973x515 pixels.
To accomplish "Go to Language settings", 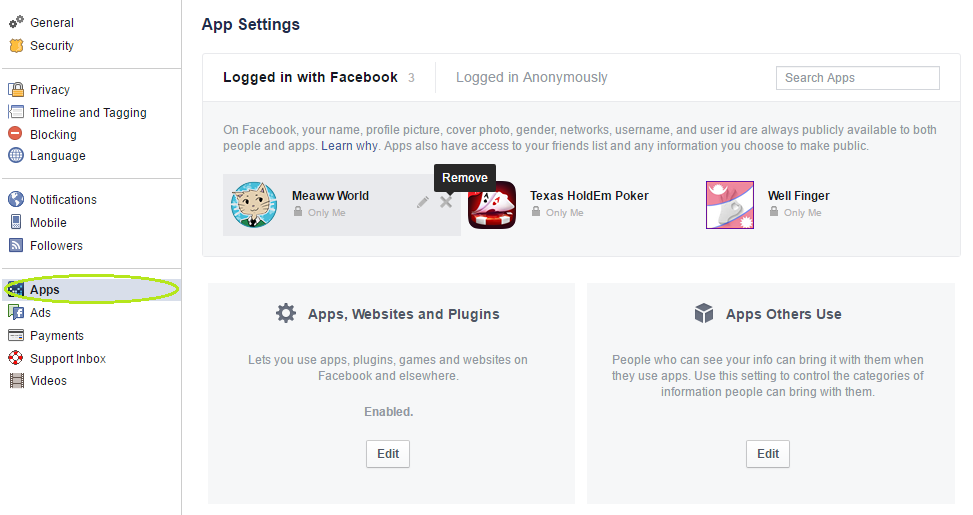I will tap(58, 155).
